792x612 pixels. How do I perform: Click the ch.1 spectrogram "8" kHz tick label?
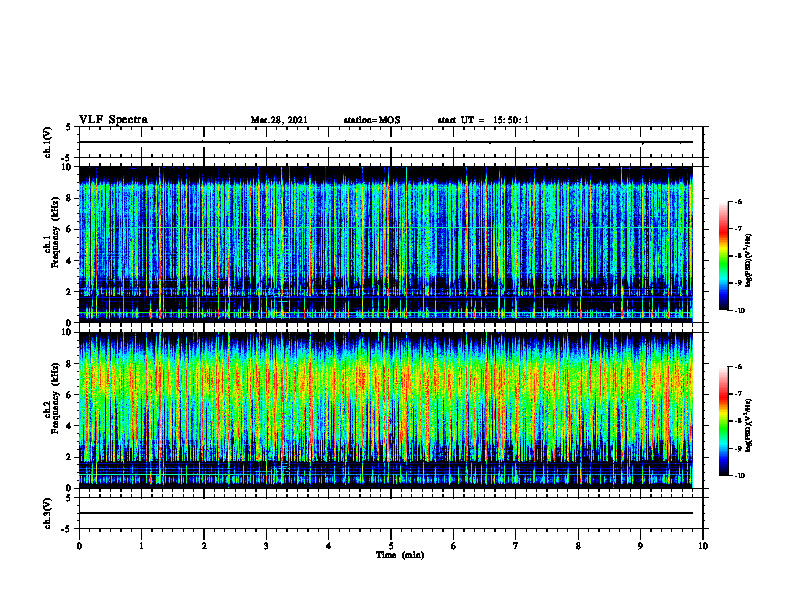pyautogui.click(x=71, y=198)
